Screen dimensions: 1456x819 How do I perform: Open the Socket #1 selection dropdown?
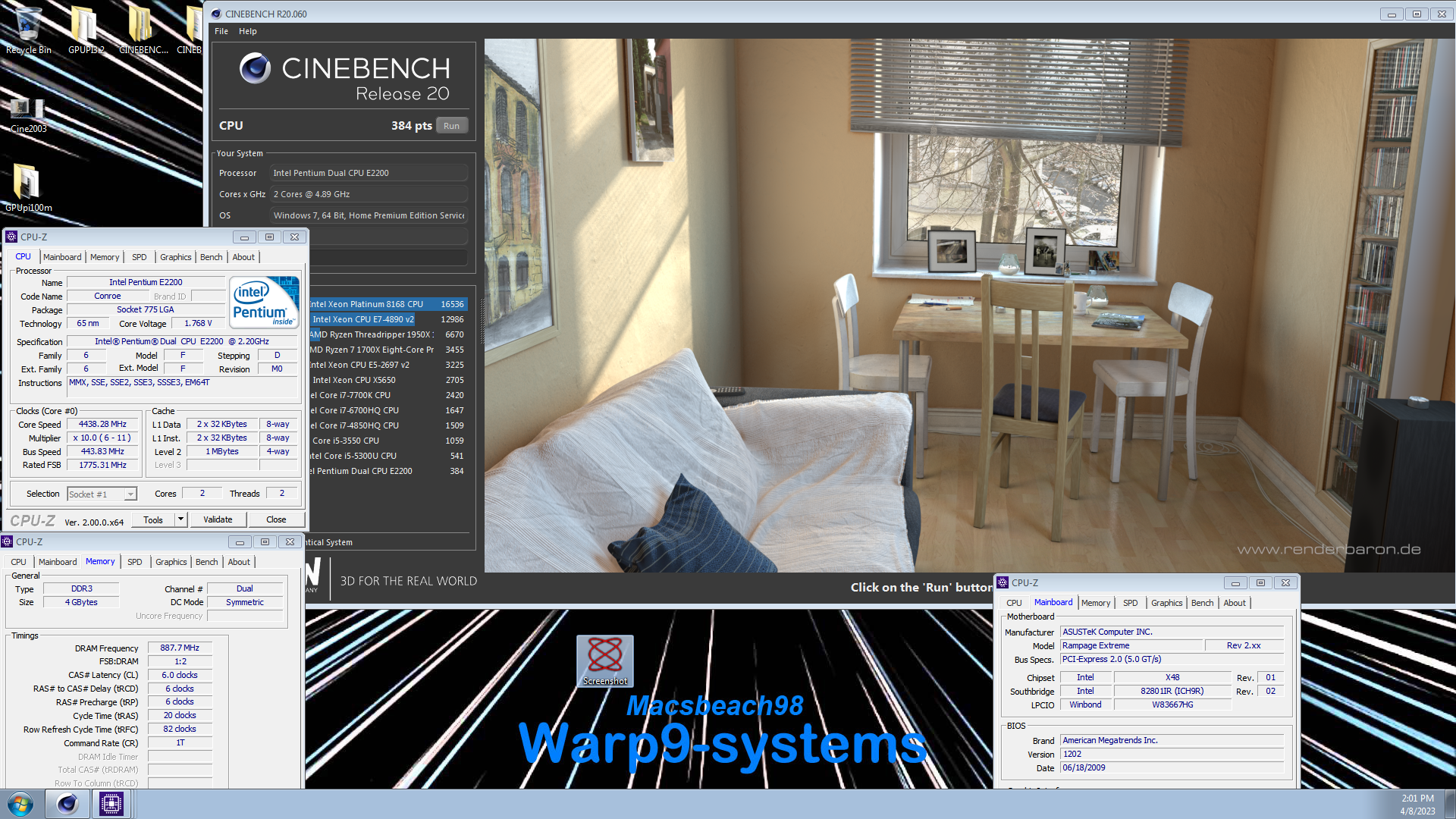(102, 494)
